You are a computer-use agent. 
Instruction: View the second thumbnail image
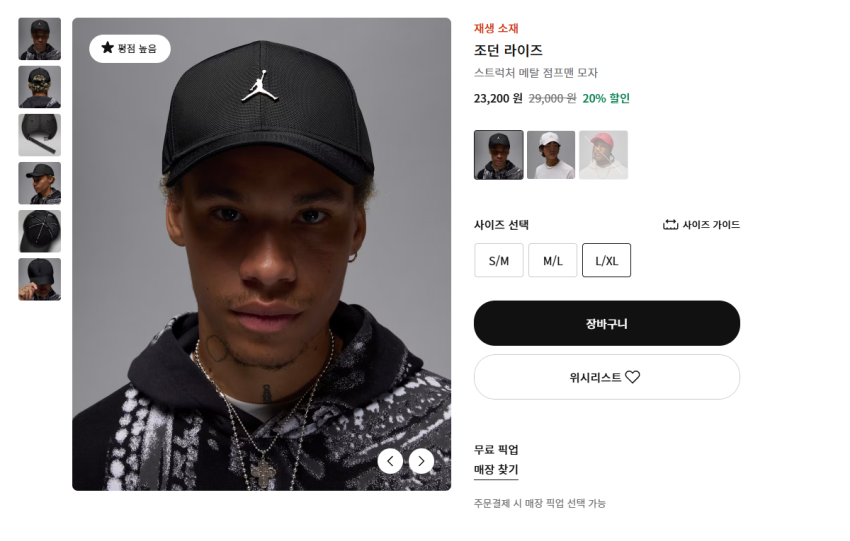click(40, 87)
